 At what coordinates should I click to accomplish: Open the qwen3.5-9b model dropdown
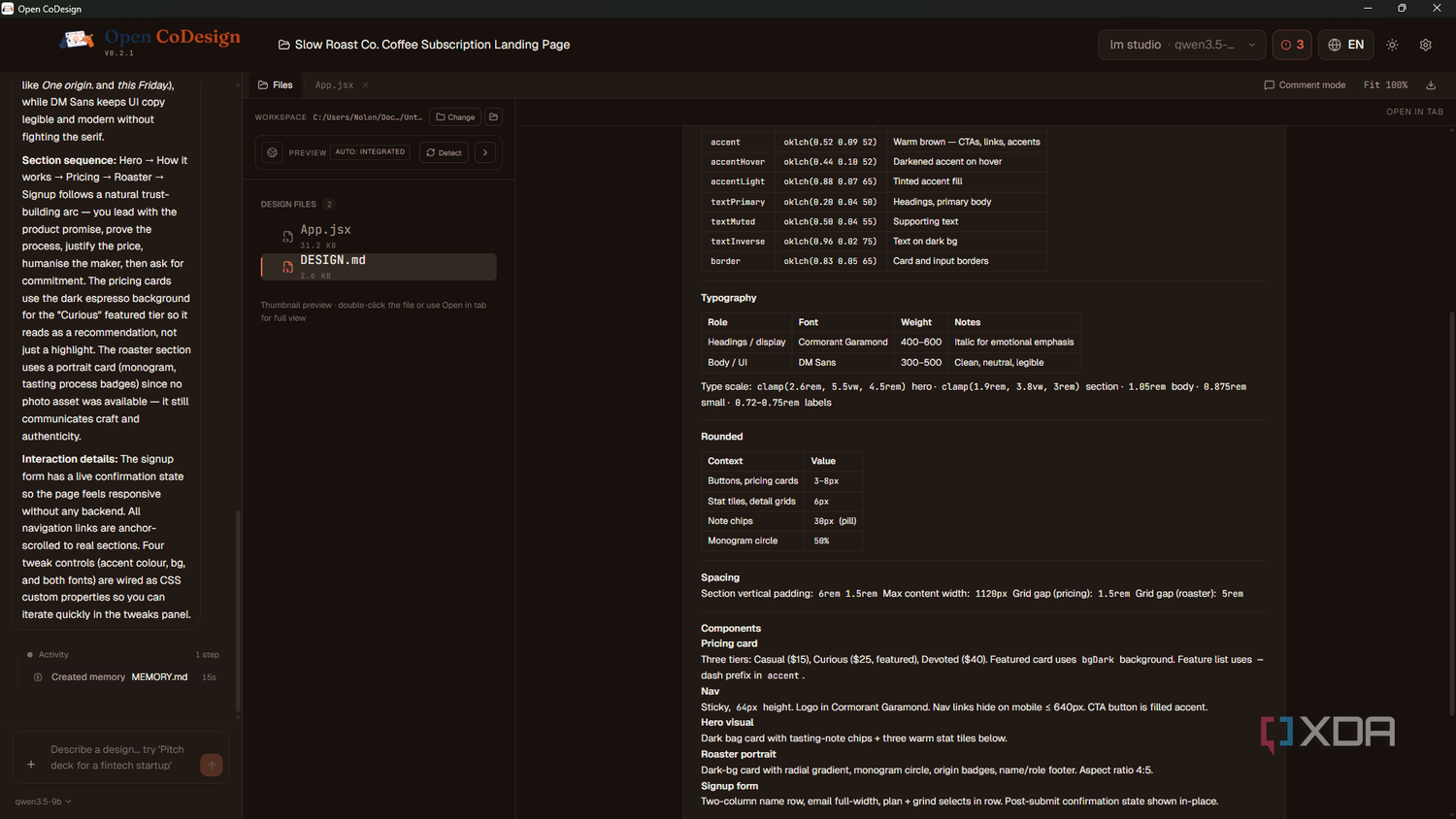(x=43, y=802)
